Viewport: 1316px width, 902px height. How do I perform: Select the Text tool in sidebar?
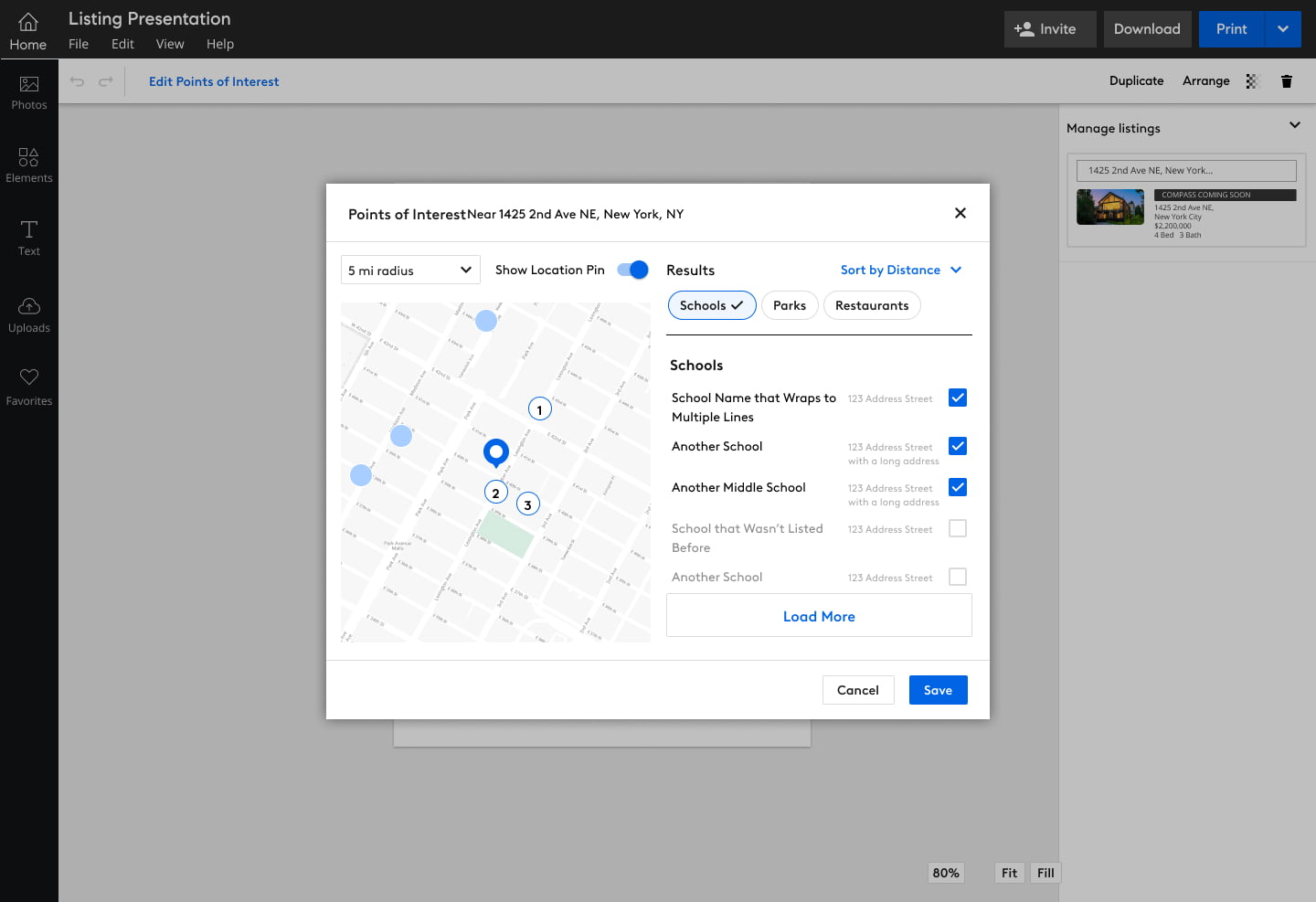pos(29,238)
